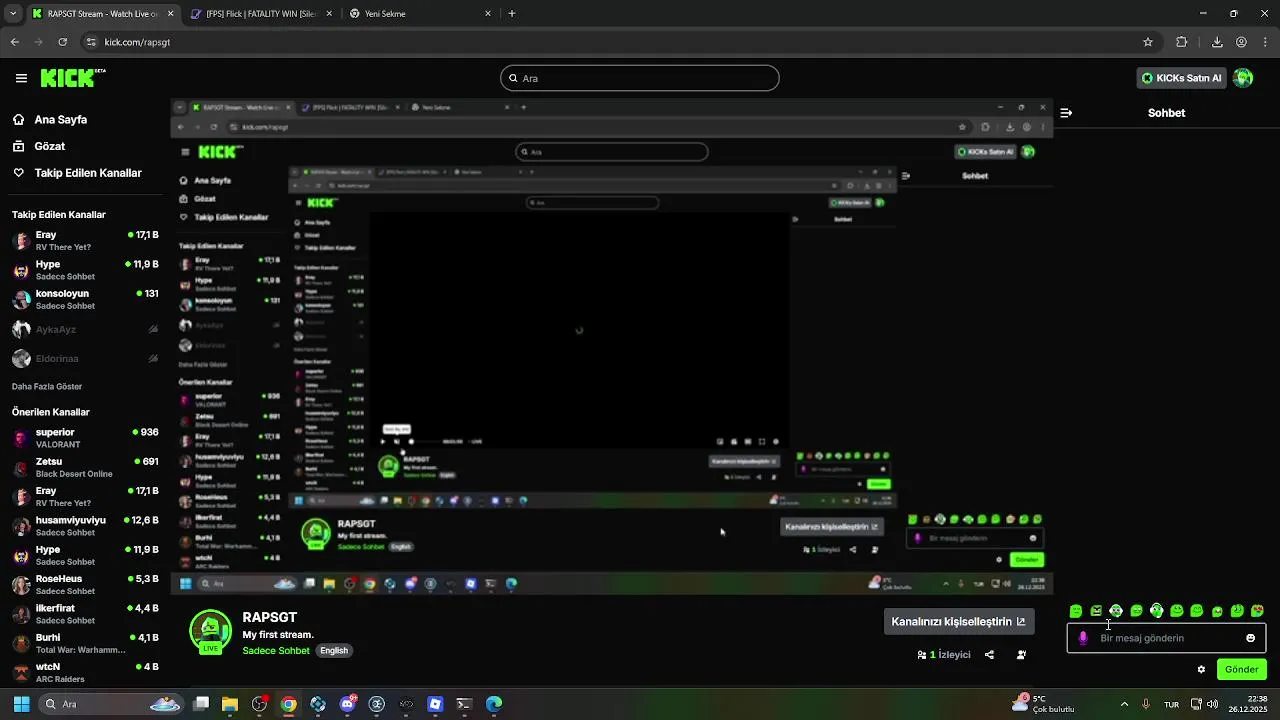Open the emoji picker in chat input

click(1250, 638)
